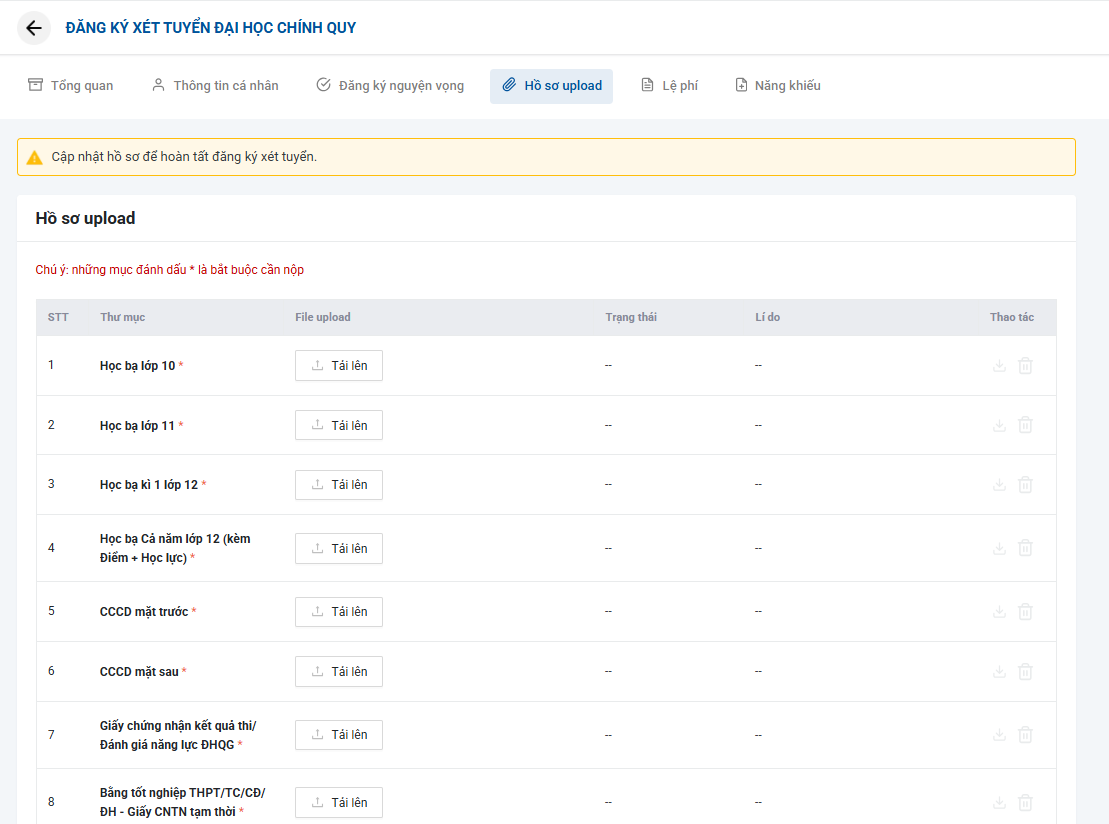Download Học bạ Cả năm lớp 12 file

(x=998, y=548)
